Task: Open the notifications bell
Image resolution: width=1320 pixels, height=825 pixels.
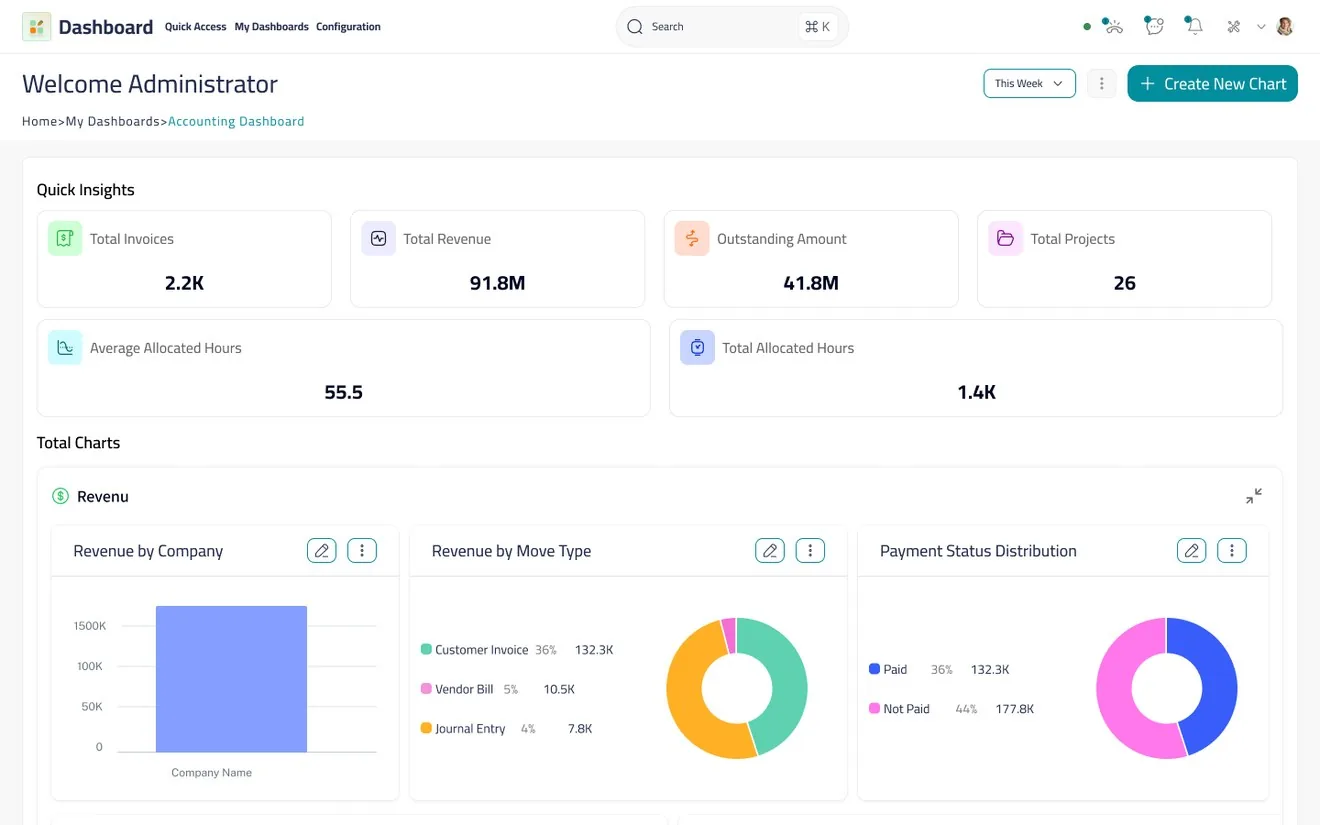Action: [x=1194, y=26]
